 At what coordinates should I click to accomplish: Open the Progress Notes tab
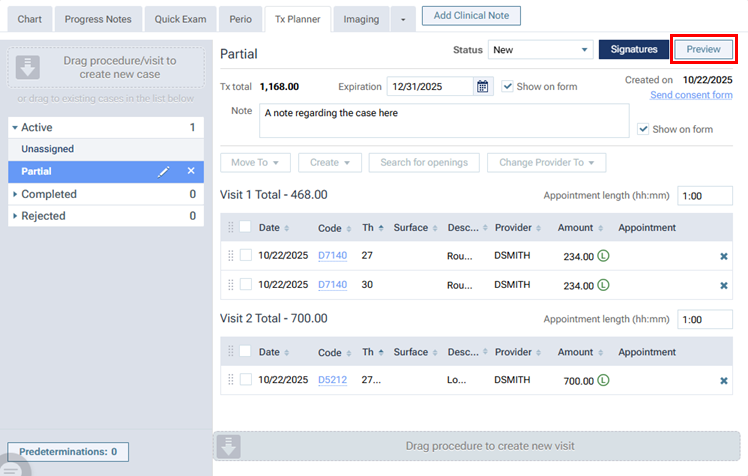pos(98,19)
